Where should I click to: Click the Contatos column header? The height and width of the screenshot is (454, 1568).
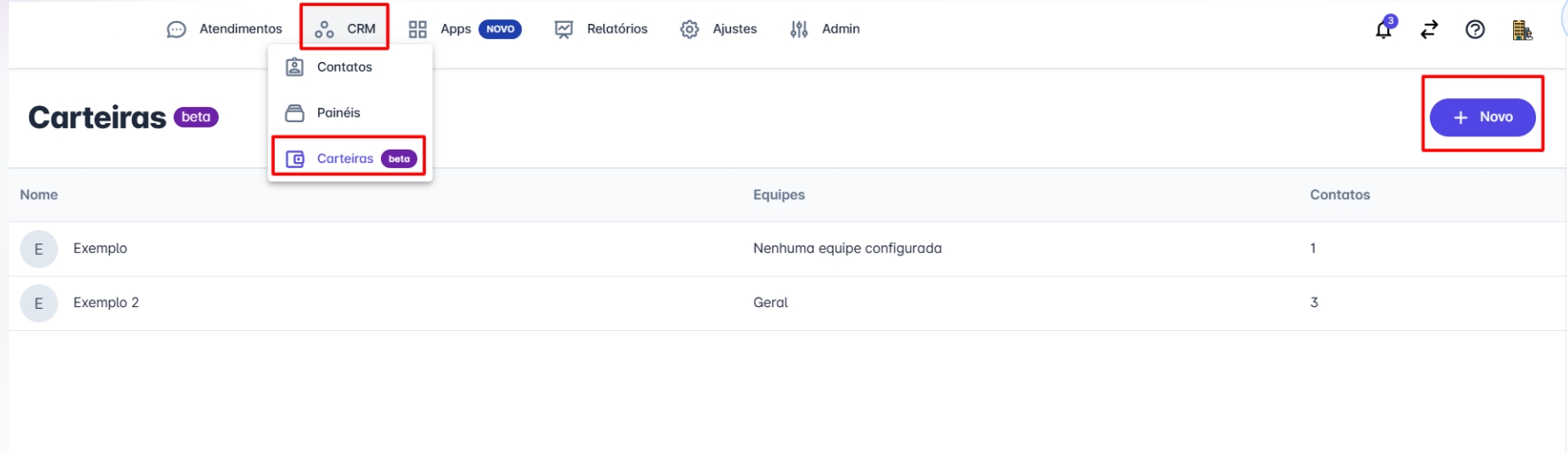(x=1339, y=195)
